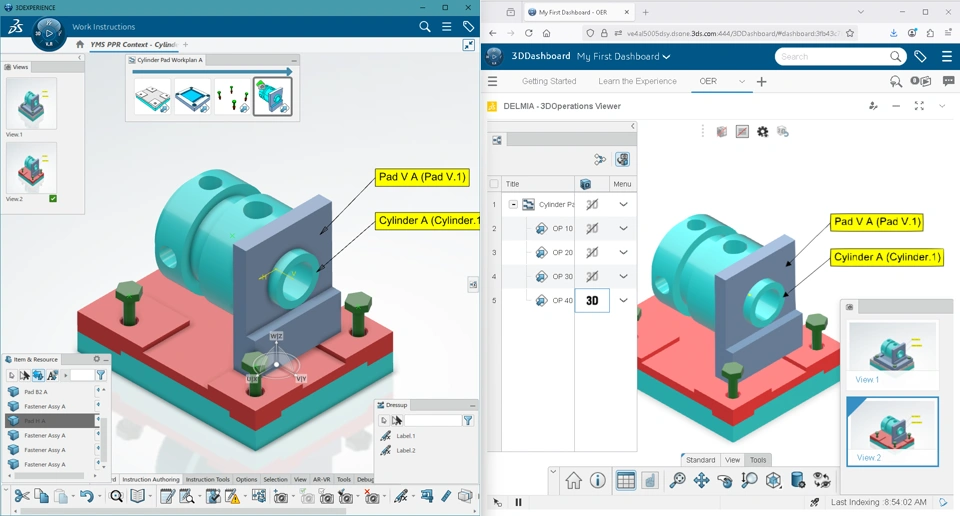Image resolution: width=960 pixels, height=516 pixels.
Task: Open the 3D compass play button
Action: tap(49, 33)
